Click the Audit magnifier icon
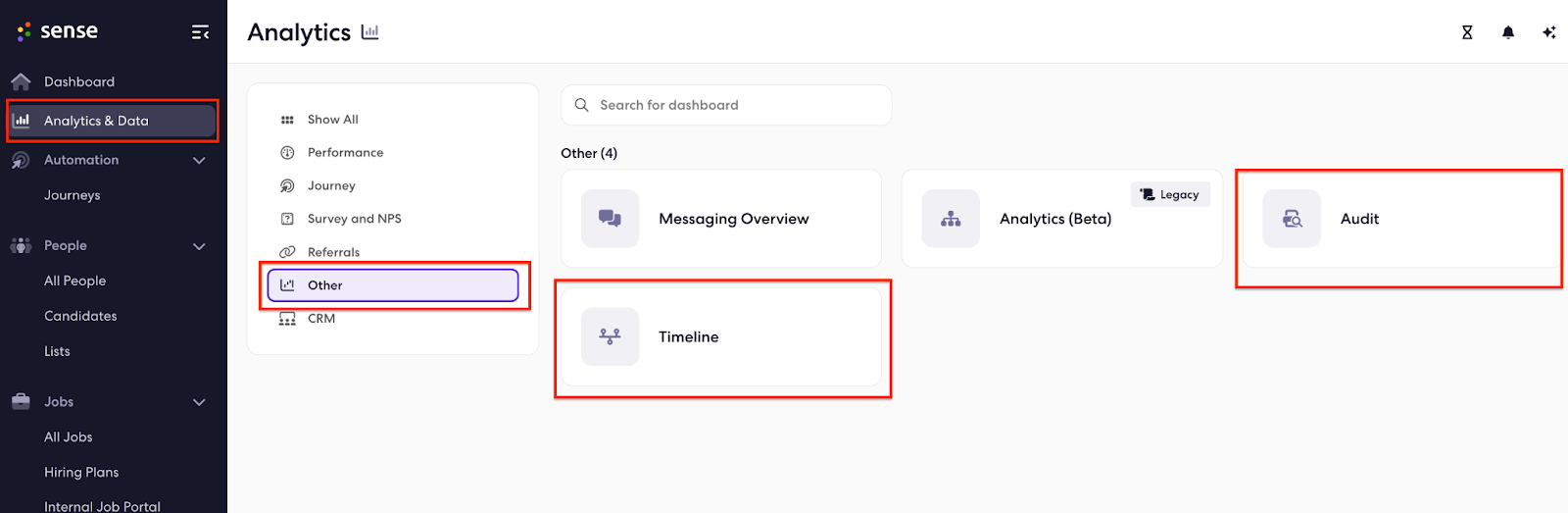This screenshot has height=513, width=1568. [x=1292, y=219]
